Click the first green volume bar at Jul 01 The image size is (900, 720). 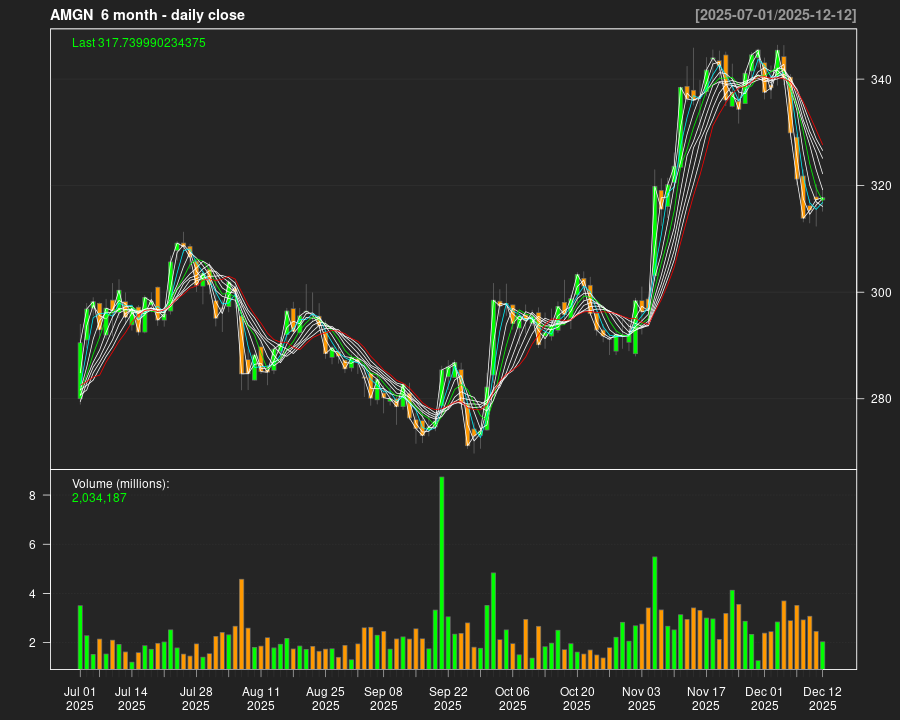pos(80,636)
